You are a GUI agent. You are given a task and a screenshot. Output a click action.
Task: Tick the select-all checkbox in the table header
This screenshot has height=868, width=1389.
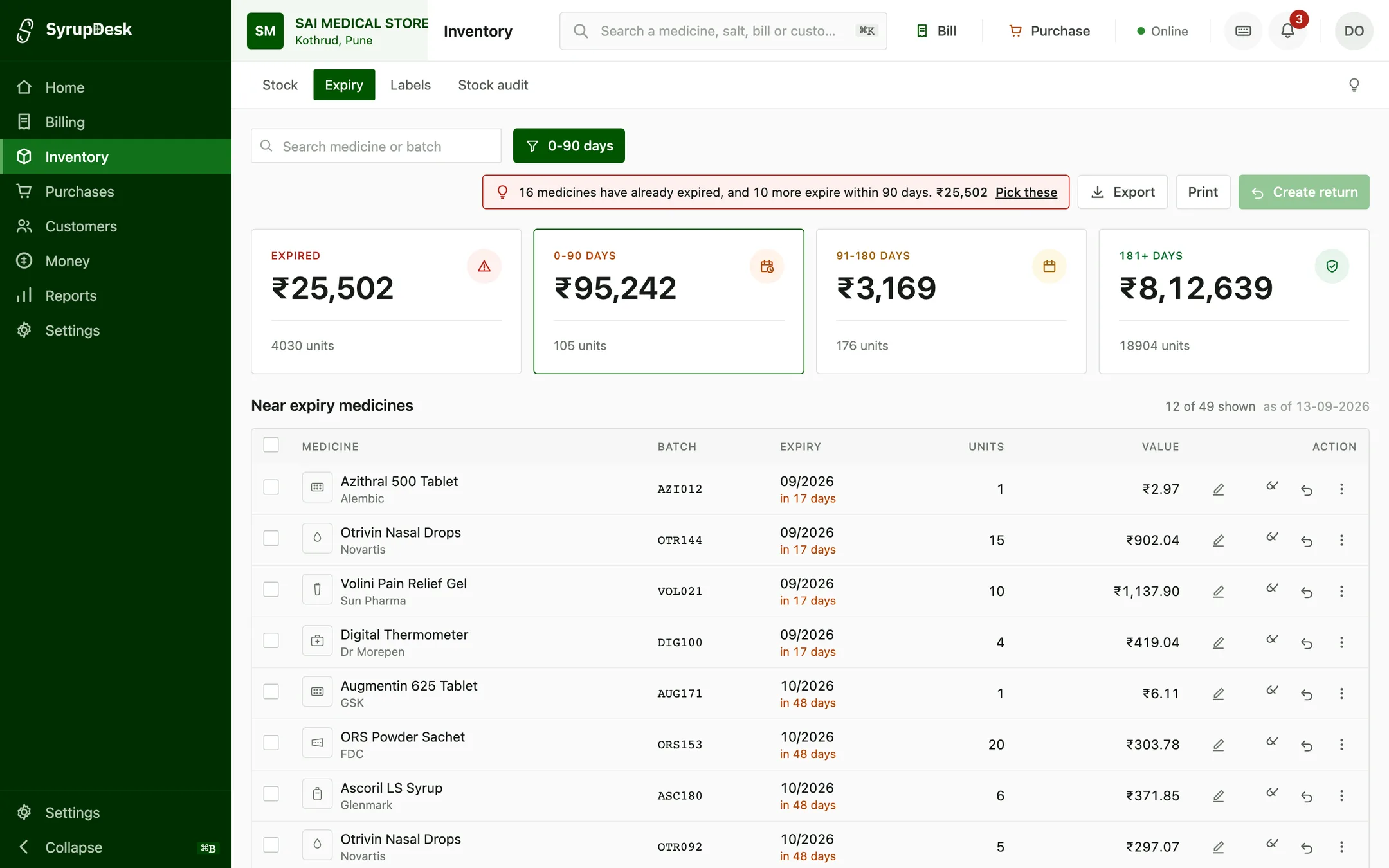271,445
